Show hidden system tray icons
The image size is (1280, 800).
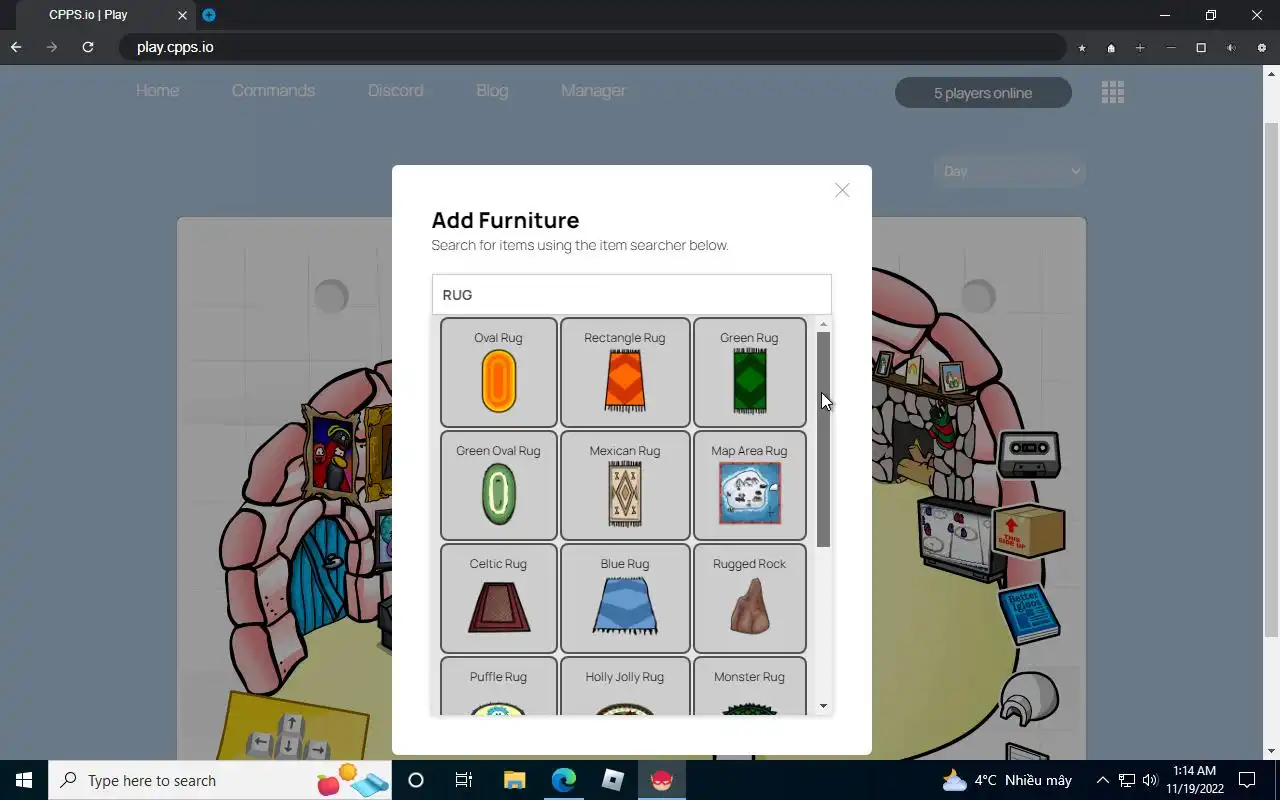pyautogui.click(x=1103, y=780)
